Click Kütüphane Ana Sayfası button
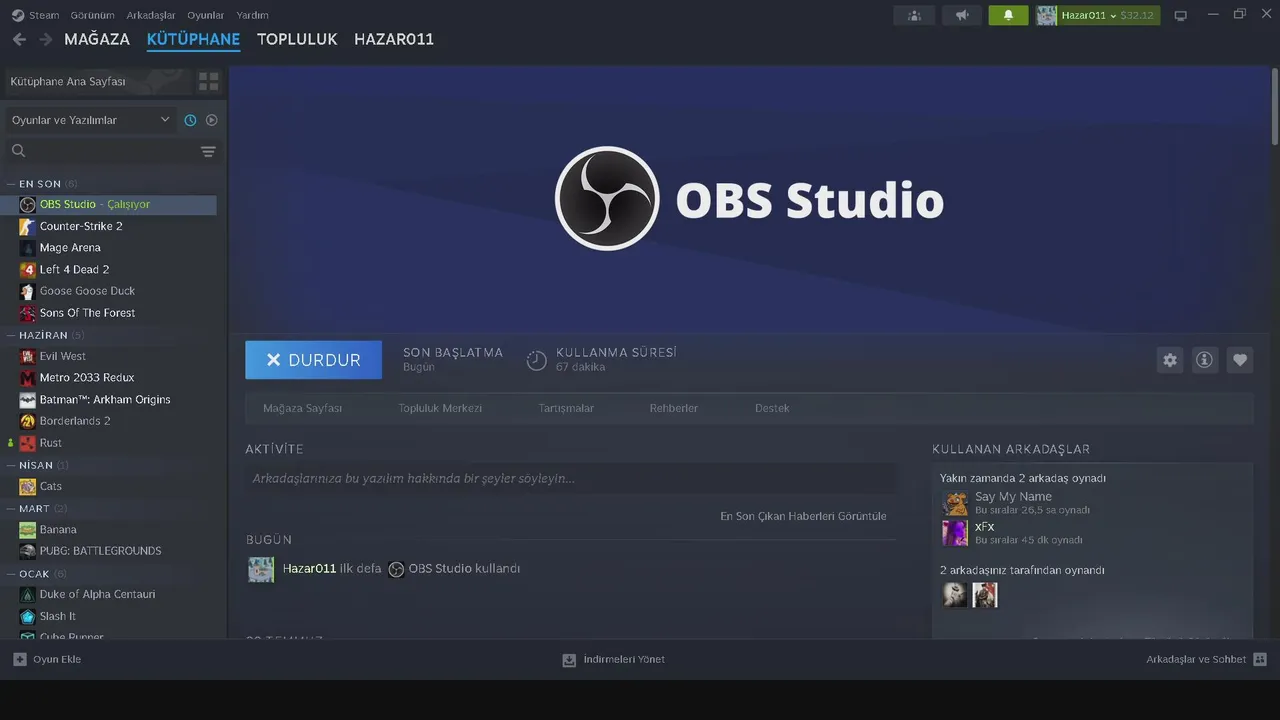Screen dimensions: 1280x720 pyautogui.click(x=97, y=81)
